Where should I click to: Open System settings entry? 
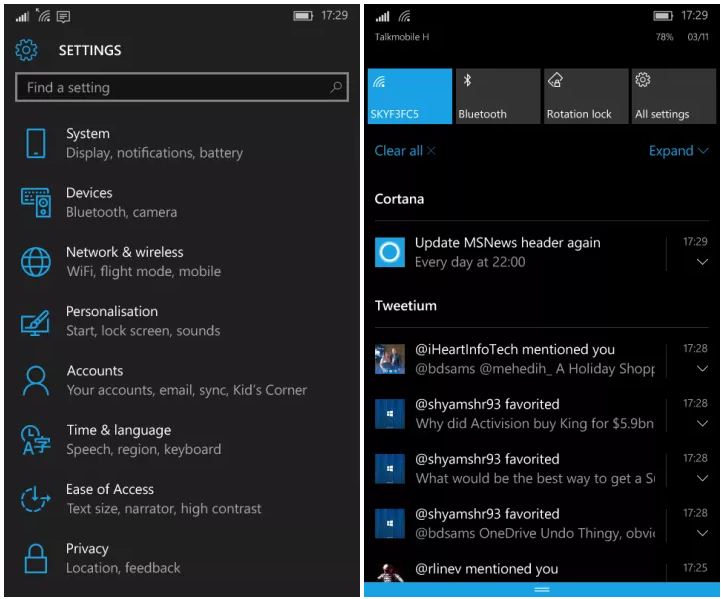182,143
